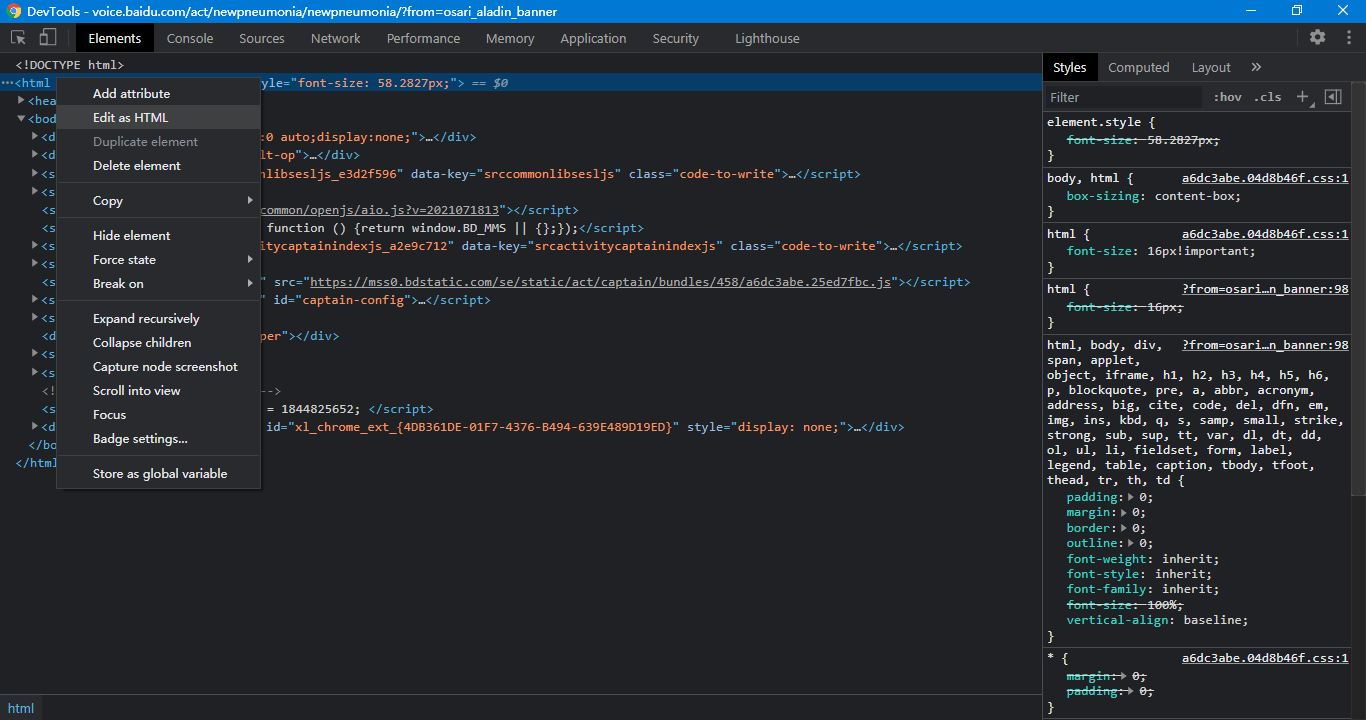Open the Lighthouse tab
The height and width of the screenshot is (720, 1366).
pyautogui.click(x=767, y=38)
